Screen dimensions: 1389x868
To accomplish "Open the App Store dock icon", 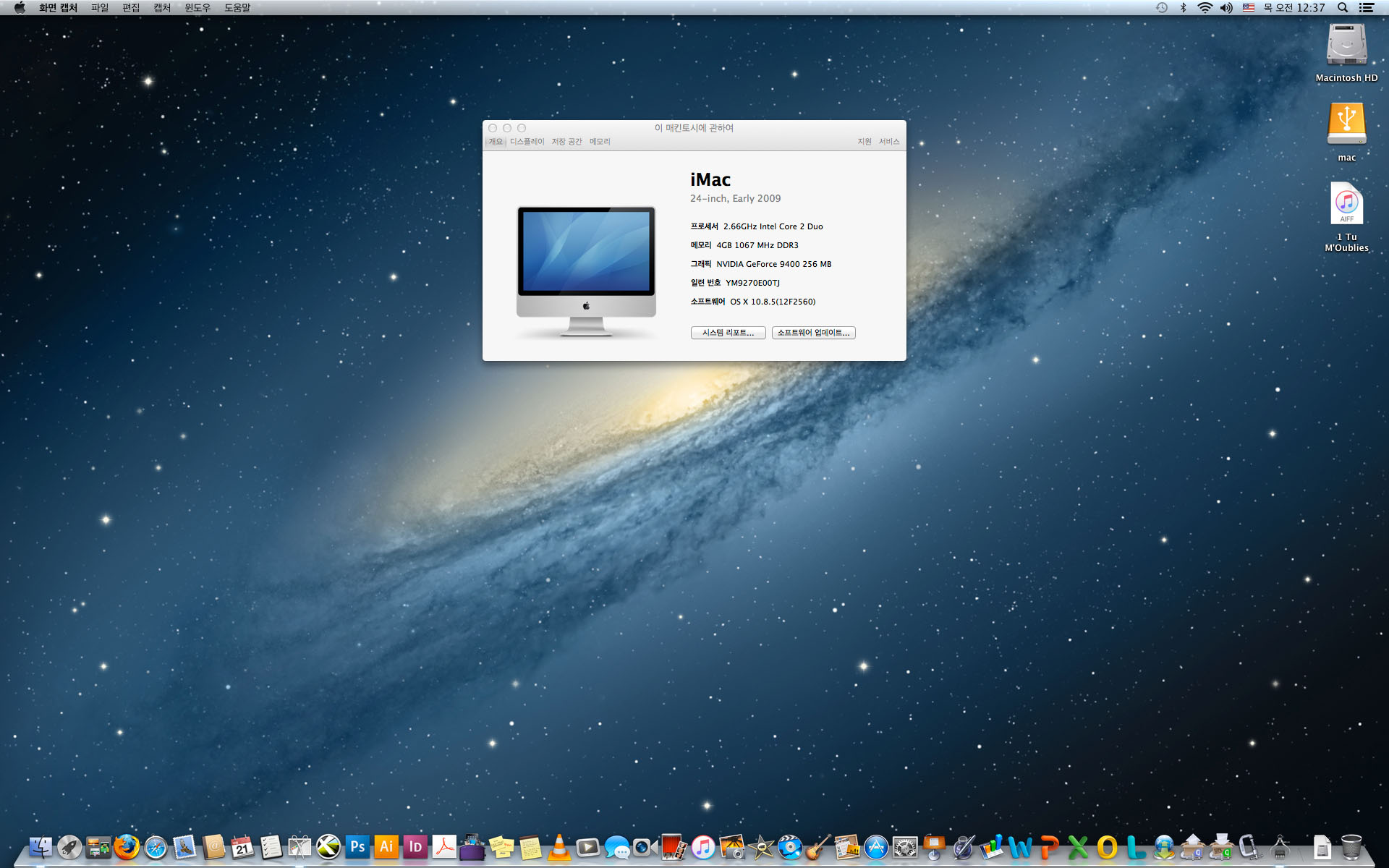I will [x=876, y=847].
